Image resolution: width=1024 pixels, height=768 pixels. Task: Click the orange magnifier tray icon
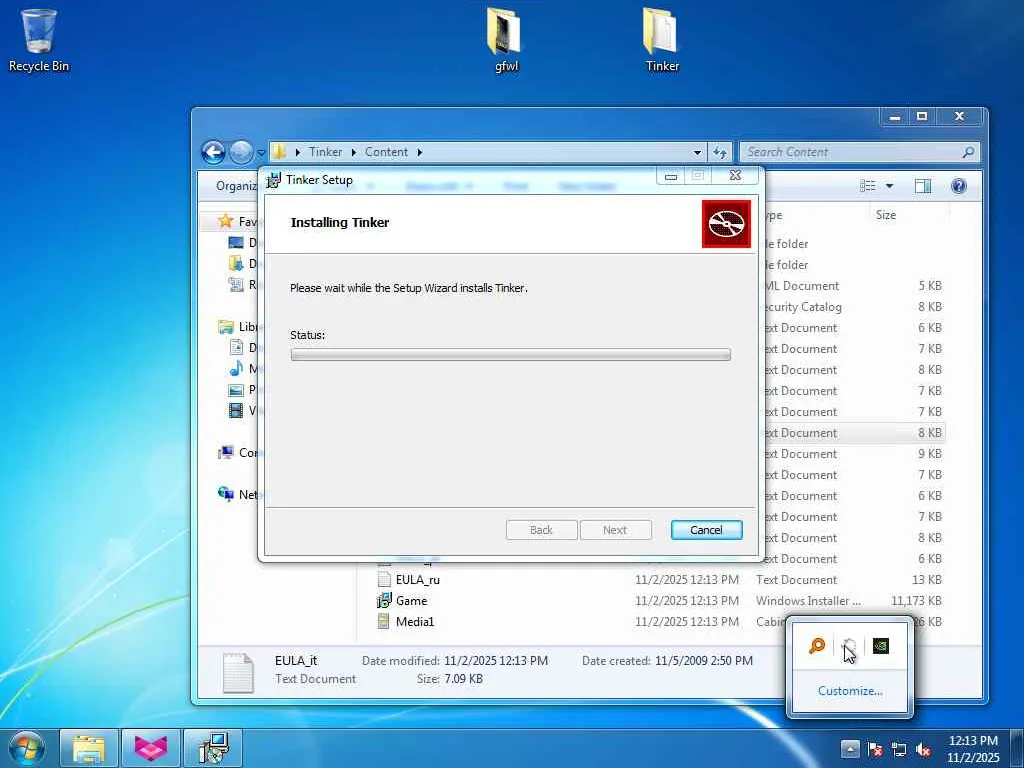[817, 646]
